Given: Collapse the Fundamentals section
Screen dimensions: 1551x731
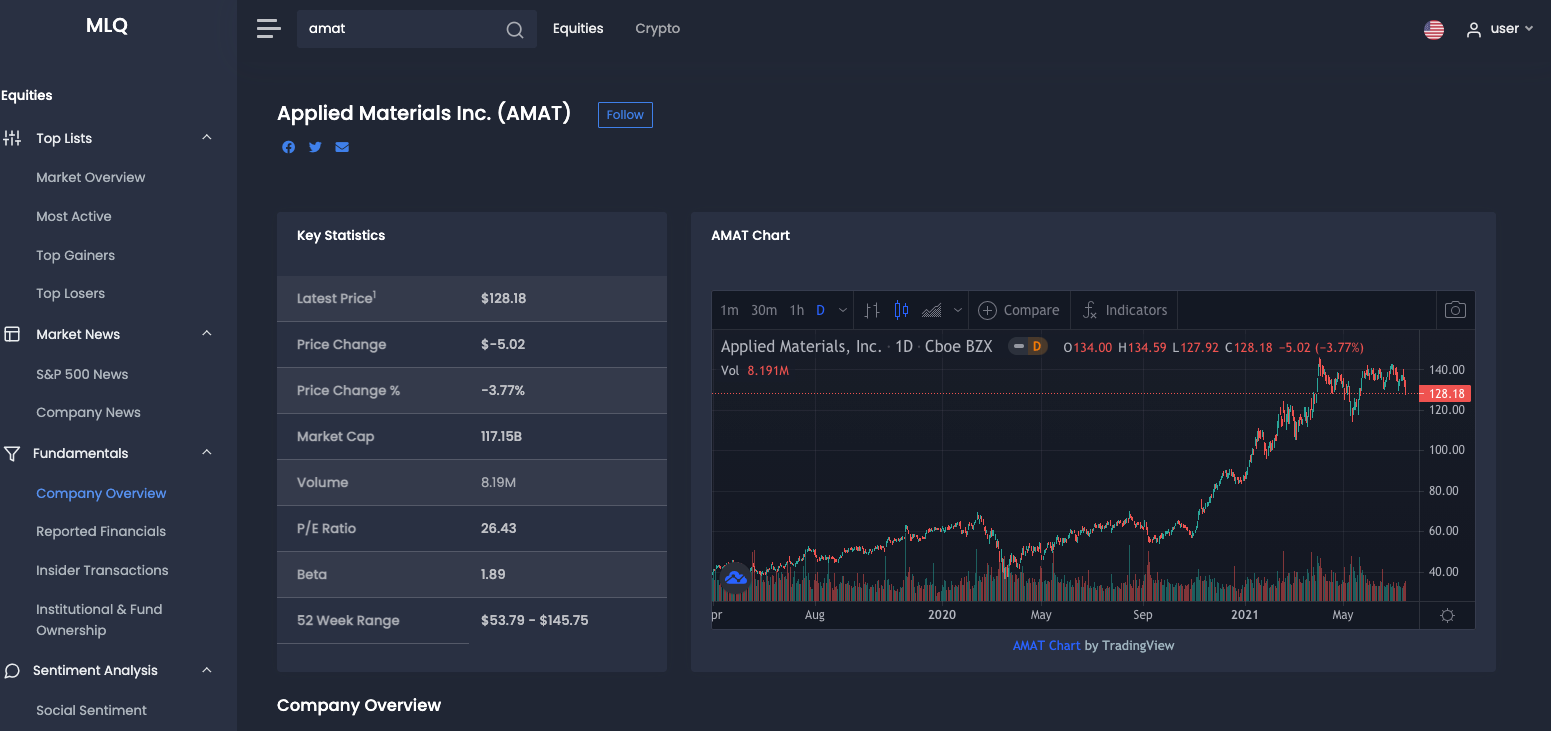Looking at the screenshot, I should coord(207,453).
